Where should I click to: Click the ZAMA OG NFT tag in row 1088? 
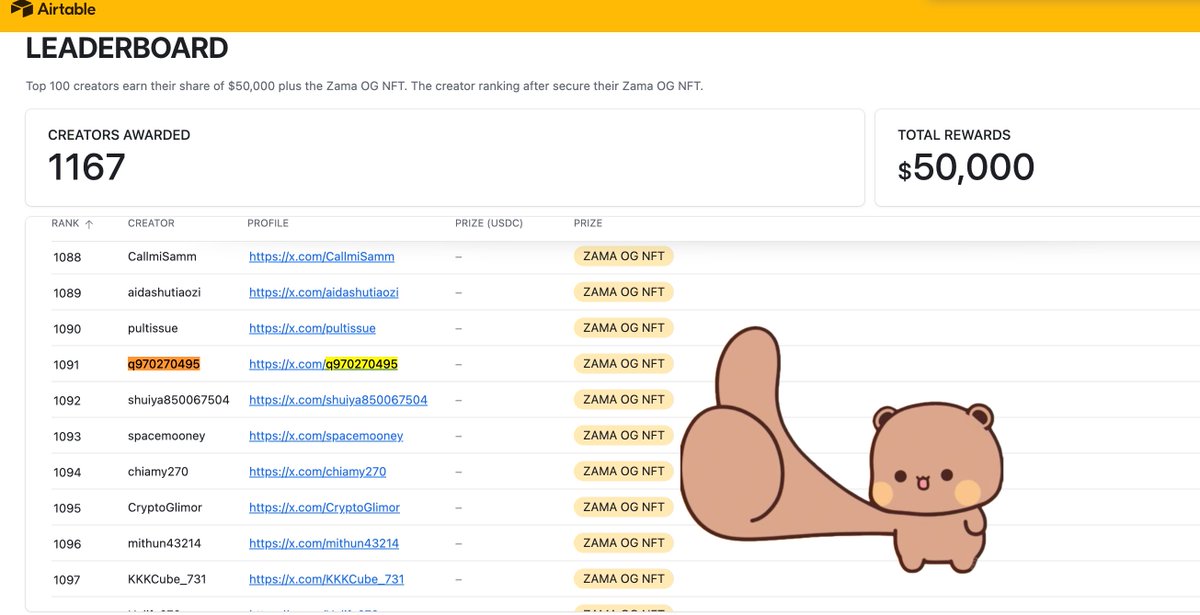click(624, 256)
